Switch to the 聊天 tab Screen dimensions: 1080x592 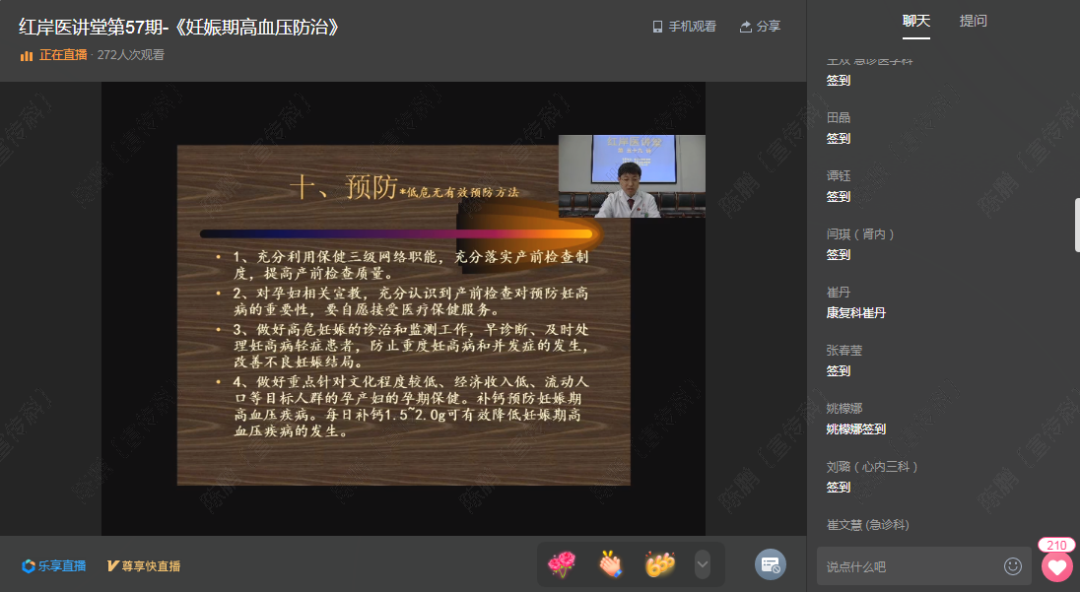pyautogui.click(x=916, y=21)
